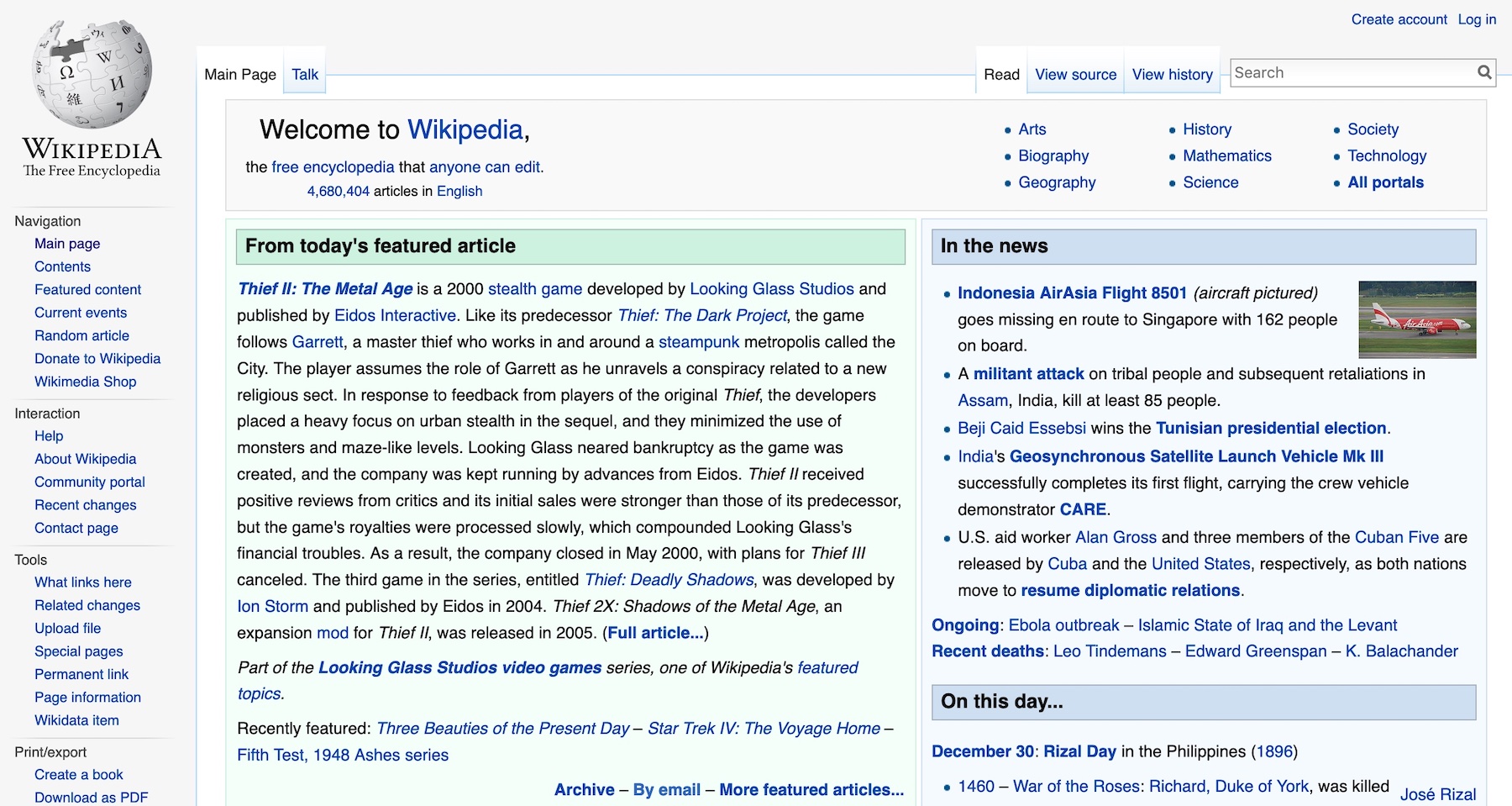Click the Full article... link
The image size is (1512, 806).
tap(655, 633)
